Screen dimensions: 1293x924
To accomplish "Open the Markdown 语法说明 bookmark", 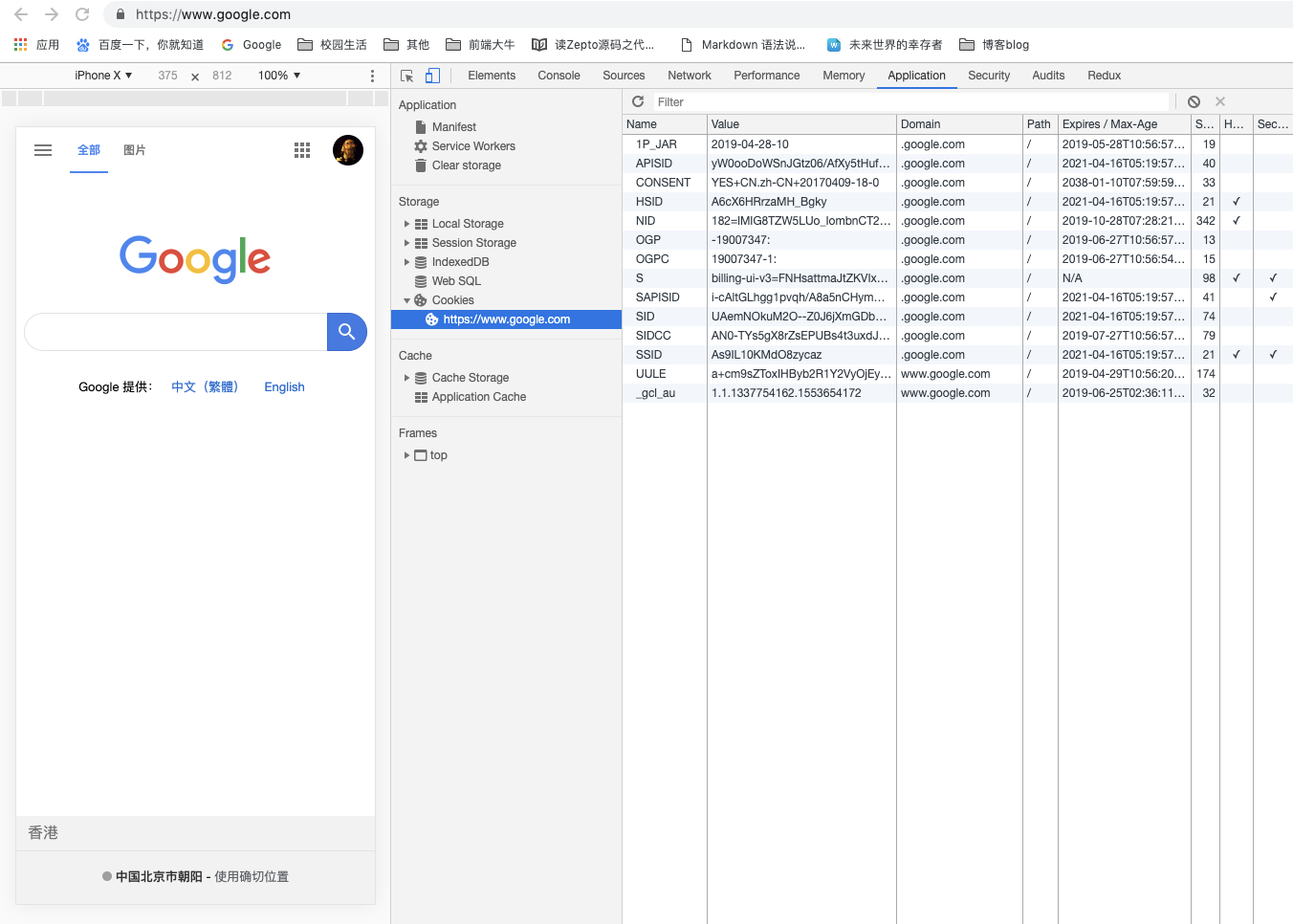I will click(743, 45).
